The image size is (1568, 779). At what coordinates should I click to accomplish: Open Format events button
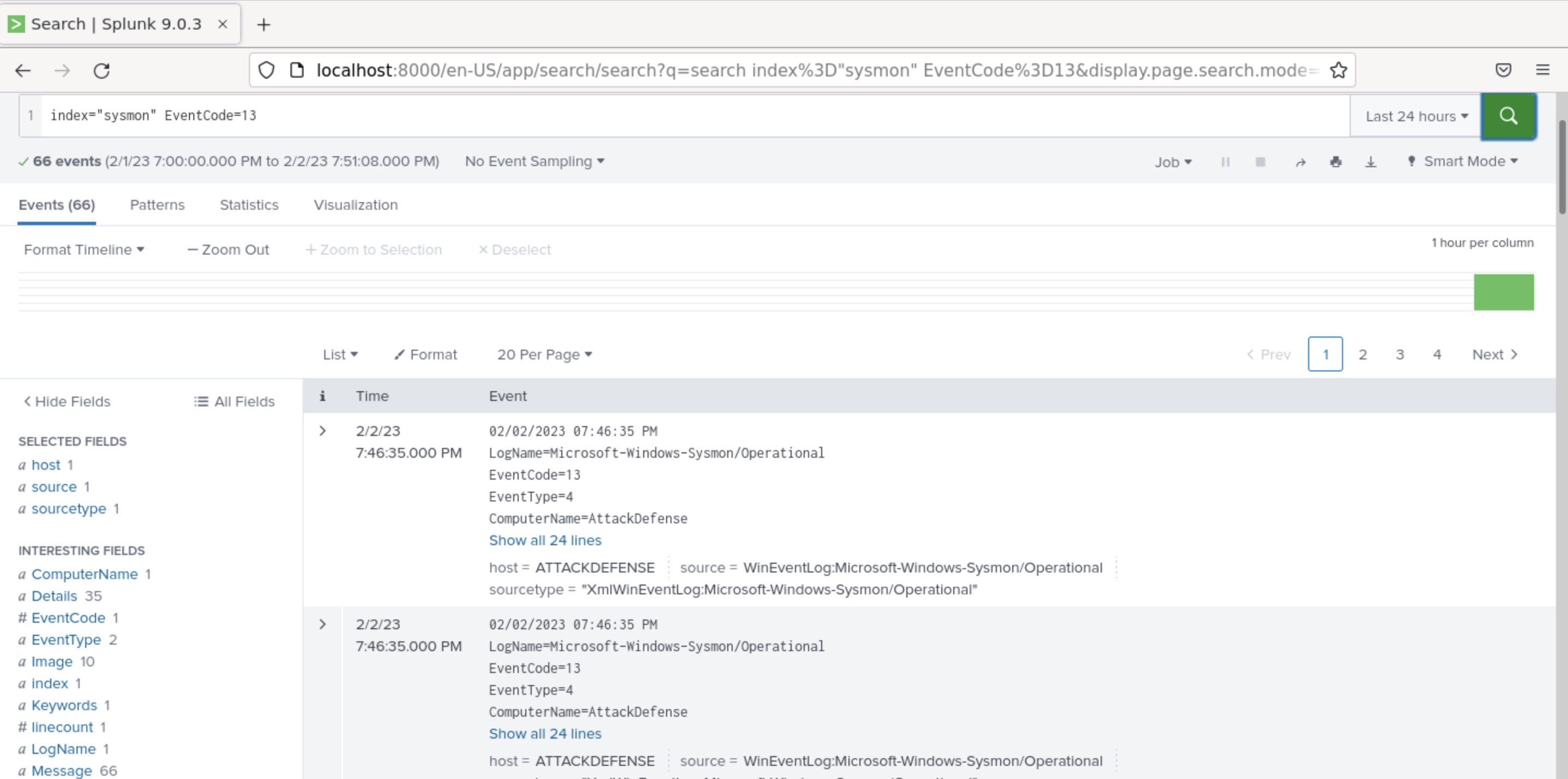425,355
